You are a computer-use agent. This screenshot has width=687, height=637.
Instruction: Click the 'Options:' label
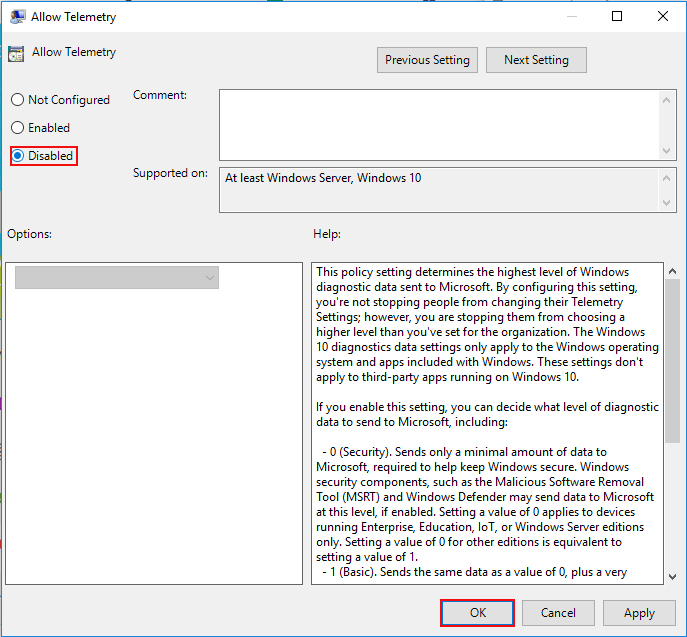click(29, 234)
